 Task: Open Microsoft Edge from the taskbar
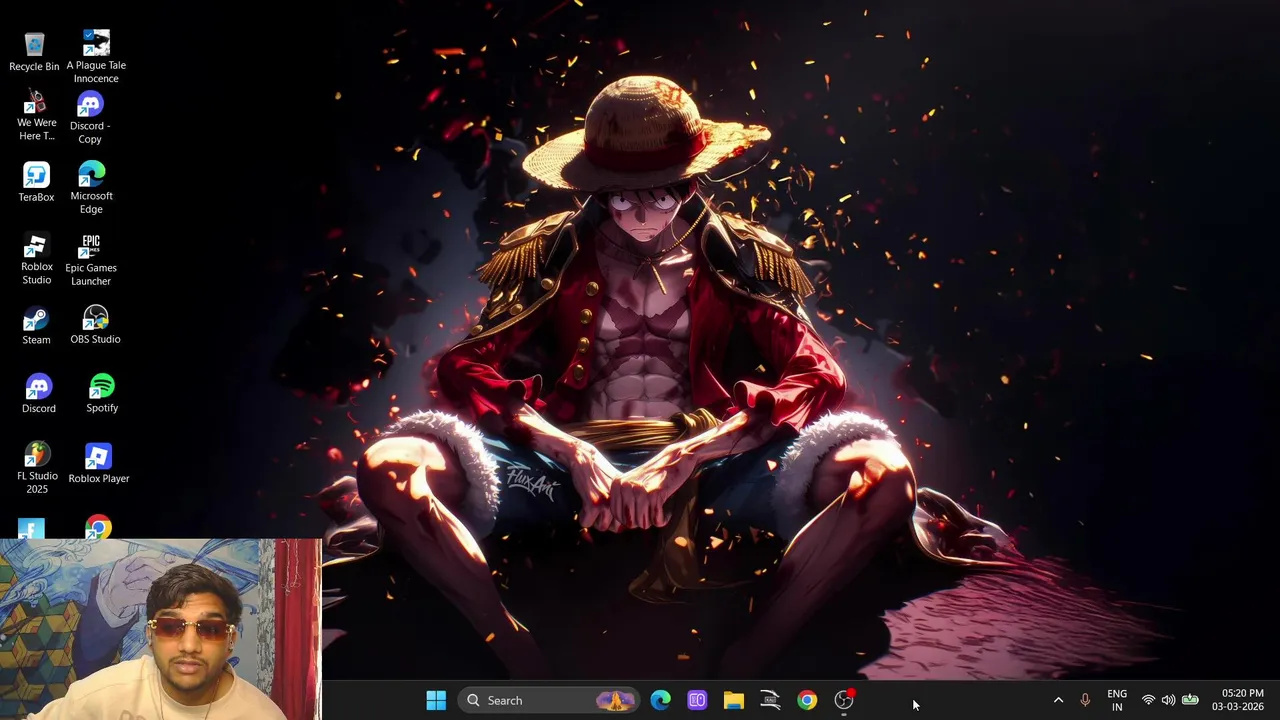pos(661,700)
